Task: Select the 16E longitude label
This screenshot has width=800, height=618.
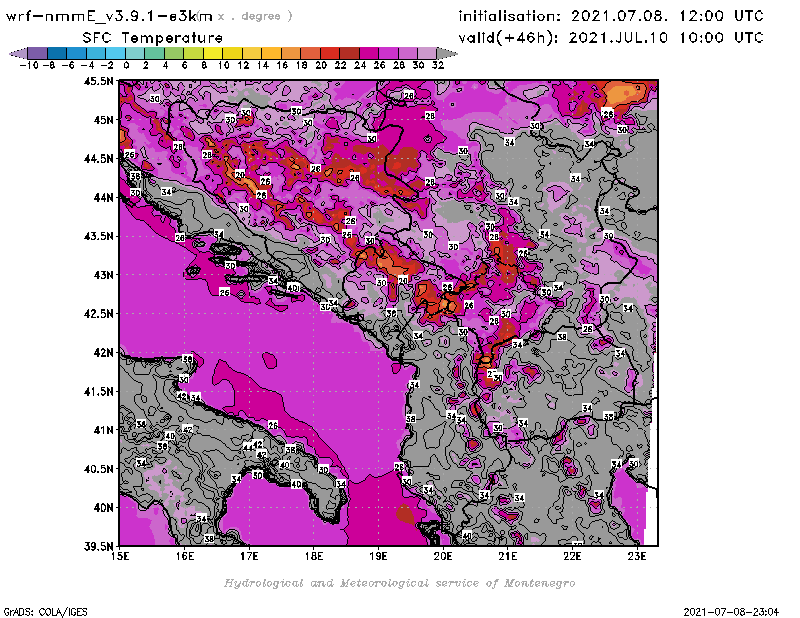Action: [x=185, y=556]
